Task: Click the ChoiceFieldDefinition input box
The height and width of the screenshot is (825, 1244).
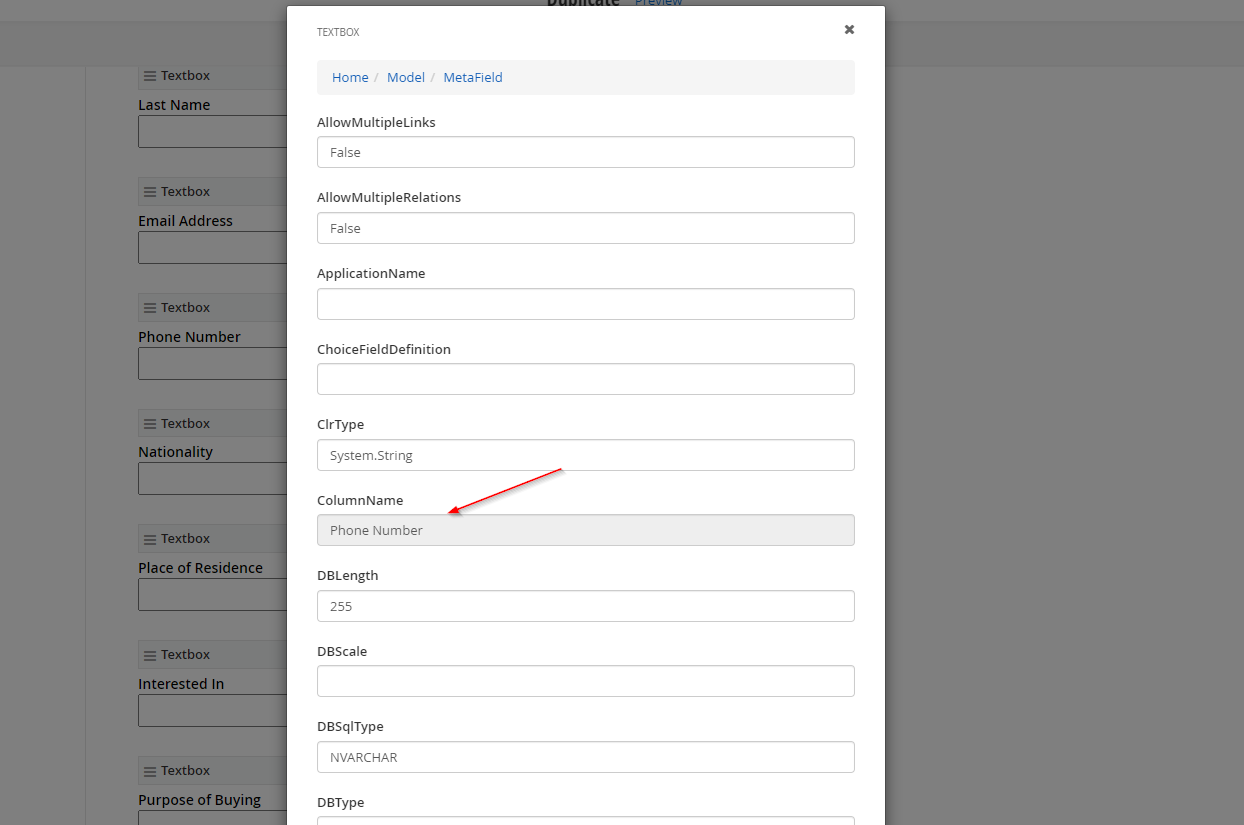Action: pos(585,379)
